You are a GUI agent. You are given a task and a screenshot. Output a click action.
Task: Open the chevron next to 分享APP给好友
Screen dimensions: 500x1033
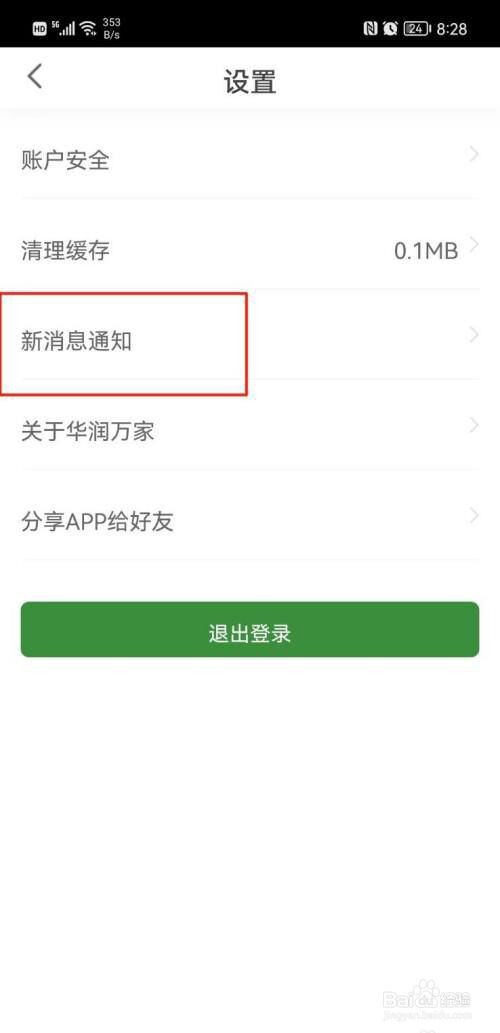pyautogui.click(x=474, y=516)
